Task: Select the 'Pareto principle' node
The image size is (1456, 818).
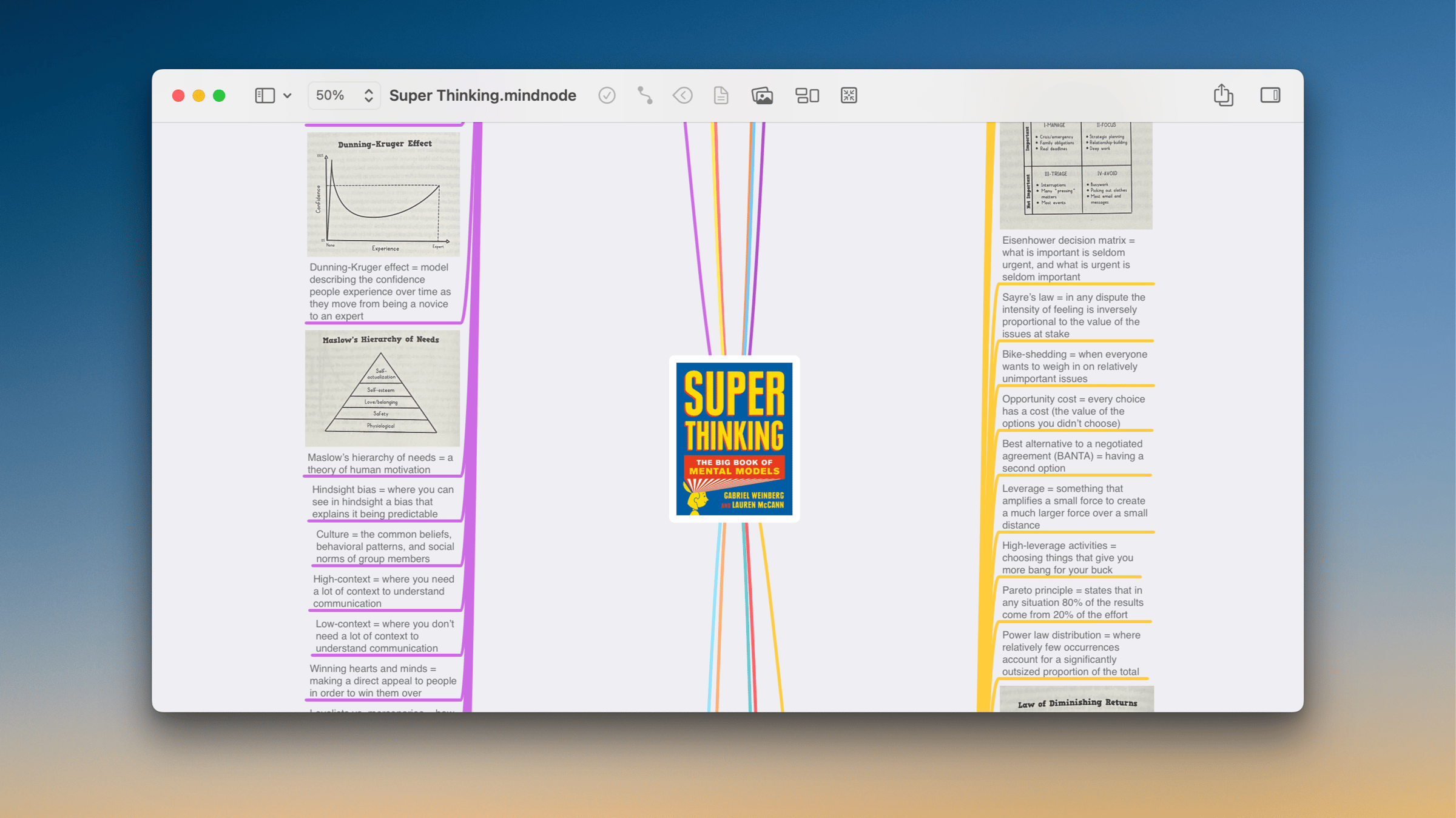Action: coord(1073,602)
